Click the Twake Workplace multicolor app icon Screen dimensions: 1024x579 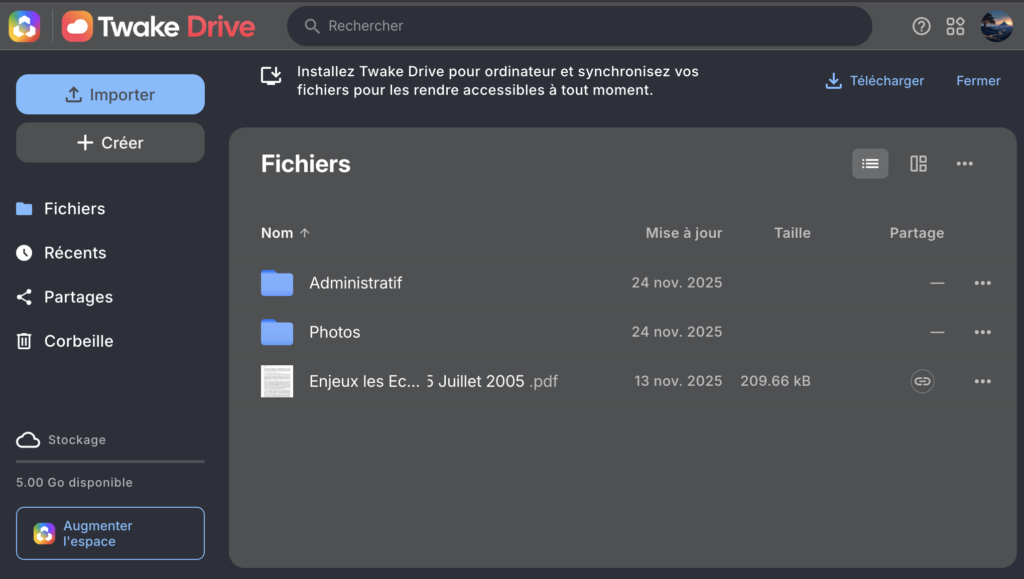[24, 26]
